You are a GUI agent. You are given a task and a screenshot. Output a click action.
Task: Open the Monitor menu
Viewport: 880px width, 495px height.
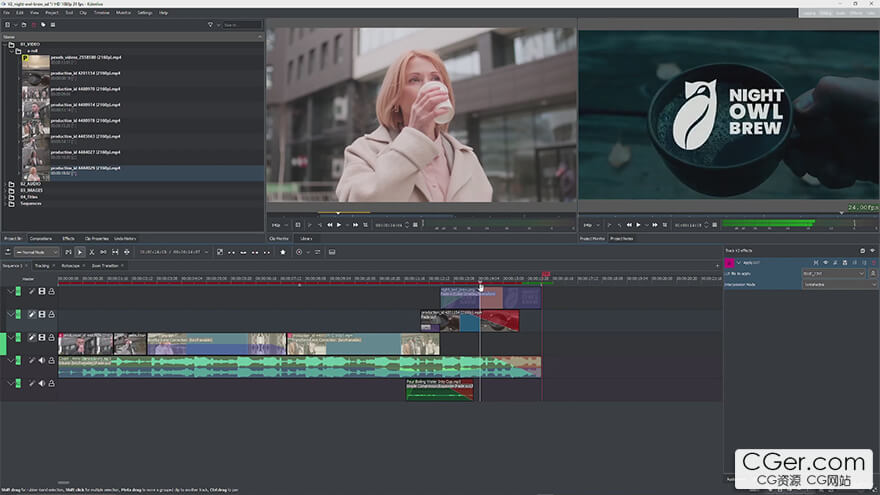click(123, 12)
